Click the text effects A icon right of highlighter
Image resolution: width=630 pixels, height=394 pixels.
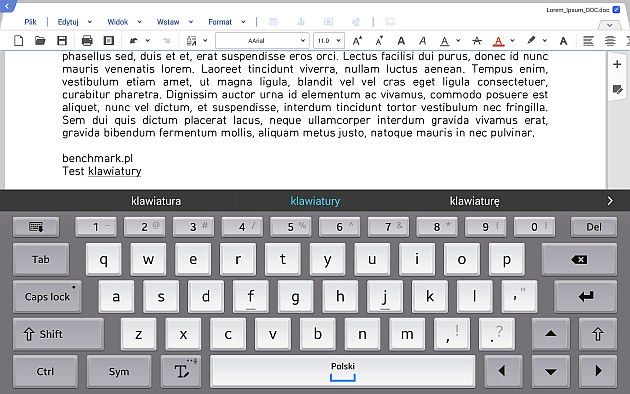563,41
